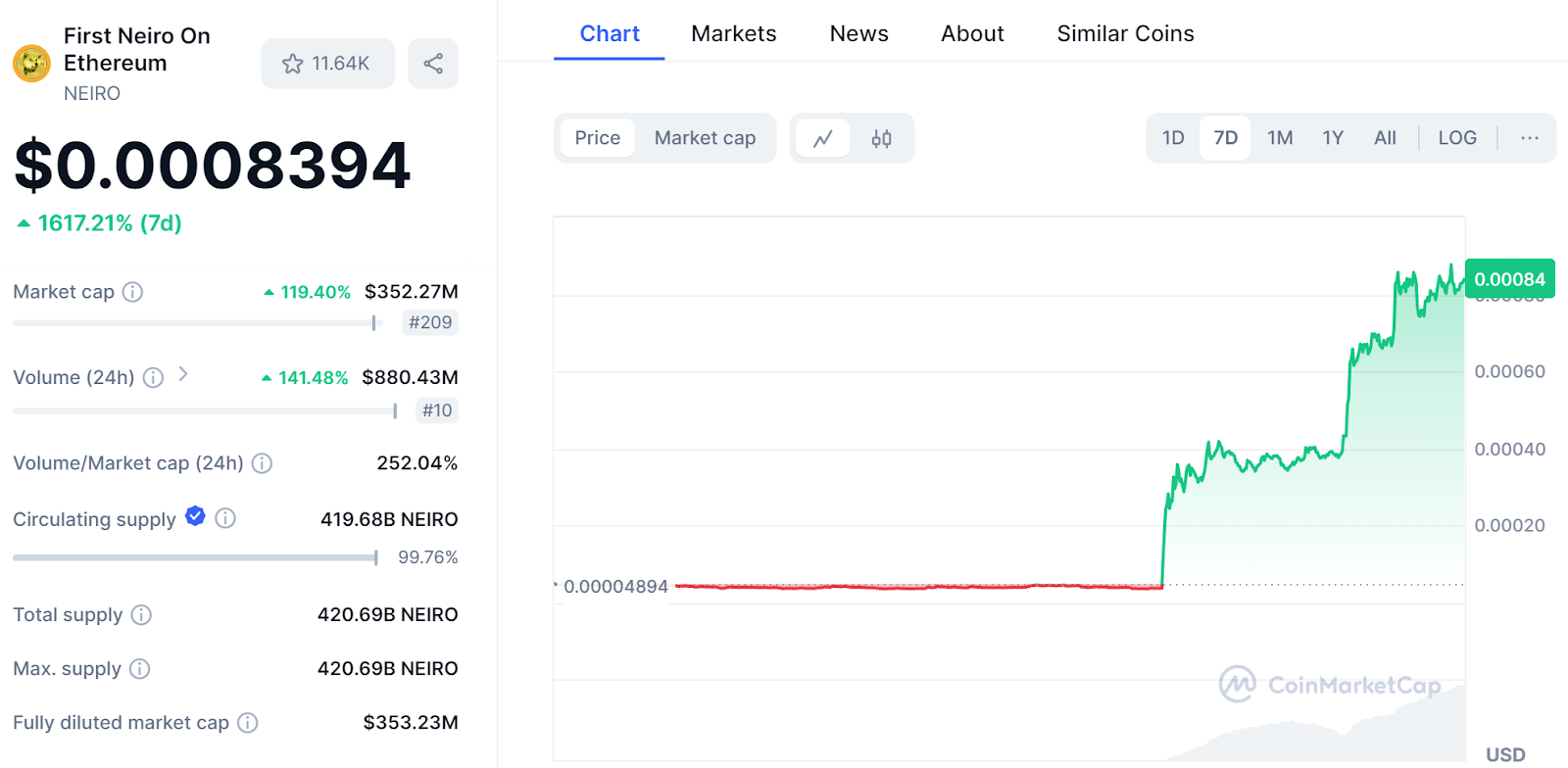
Task: Click the #209 market cap rank badge
Action: tap(430, 322)
